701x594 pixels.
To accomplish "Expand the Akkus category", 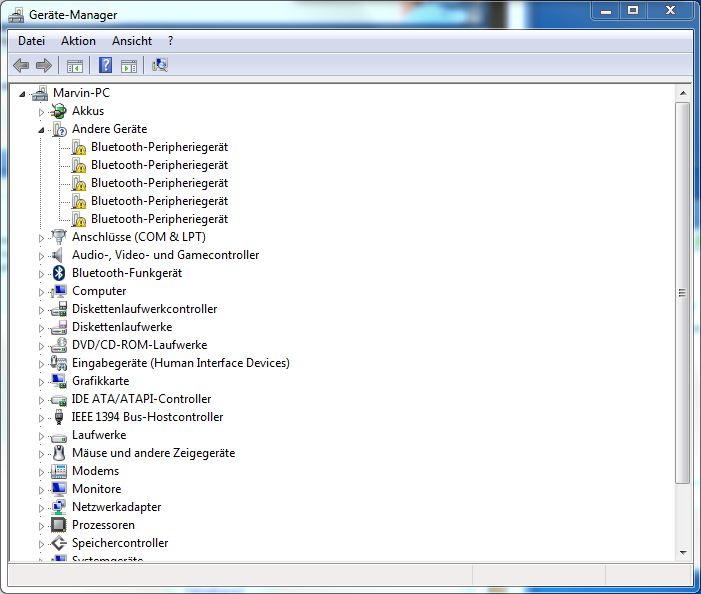I will [x=41, y=112].
